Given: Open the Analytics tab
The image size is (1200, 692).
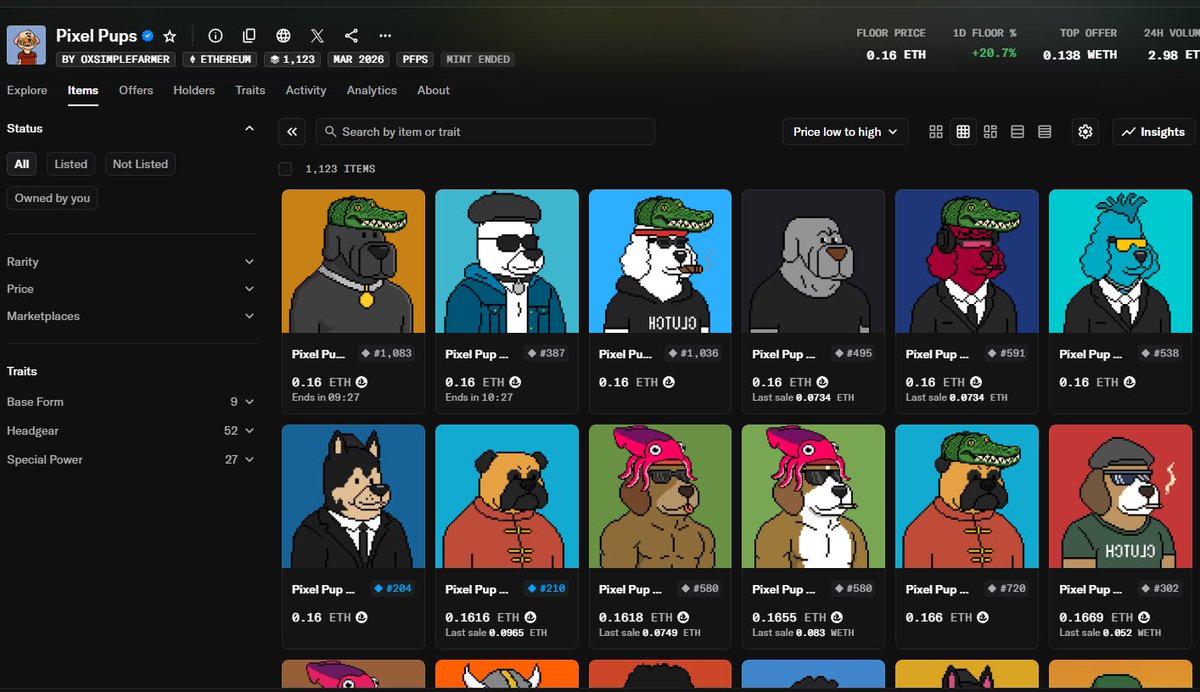Looking at the screenshot, I should click(372, 90).
